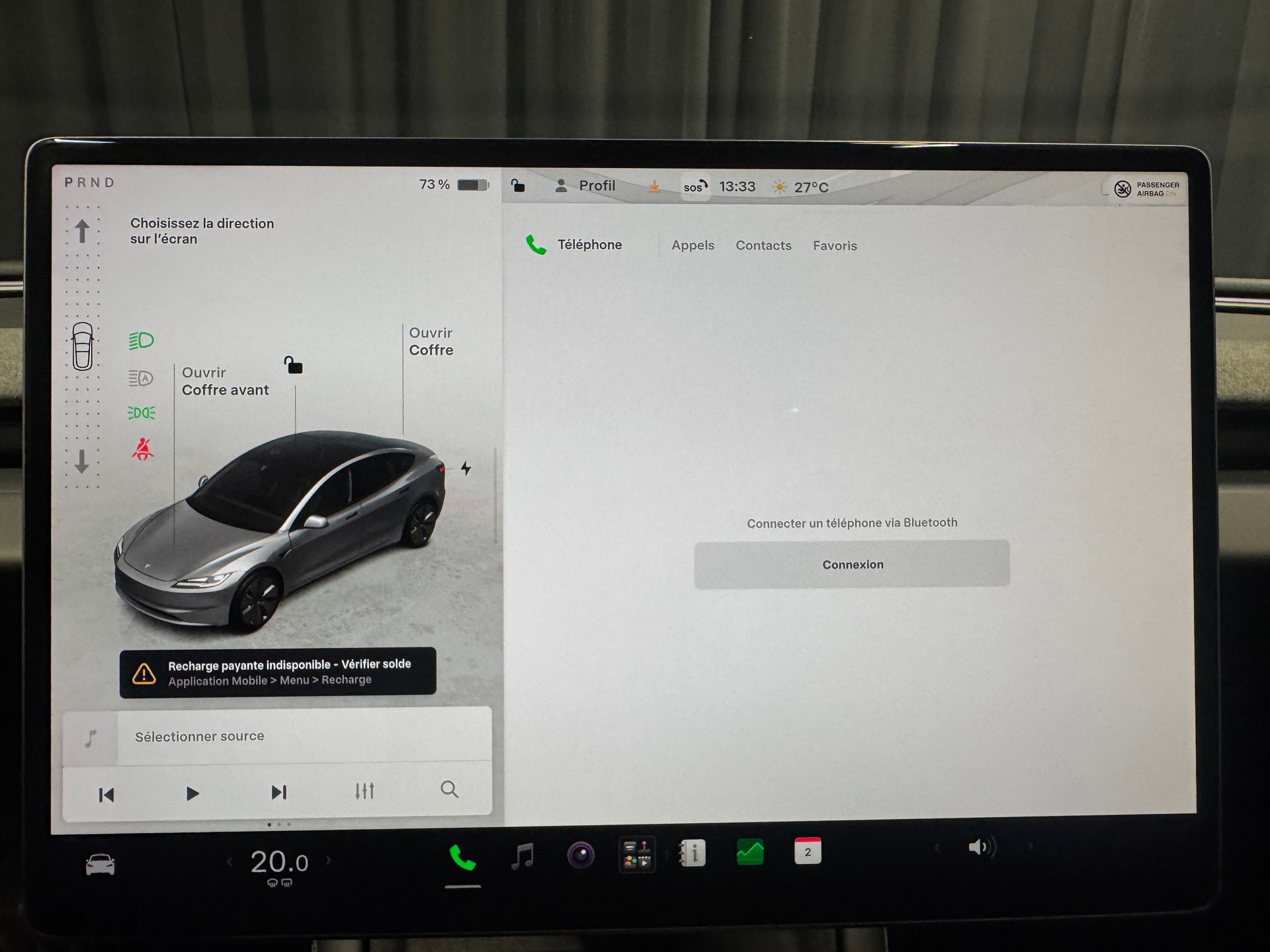Tap the 27°C weather indicator
Image resolution: width=1270 pixels, height=952 pixels.
point(800,187)
